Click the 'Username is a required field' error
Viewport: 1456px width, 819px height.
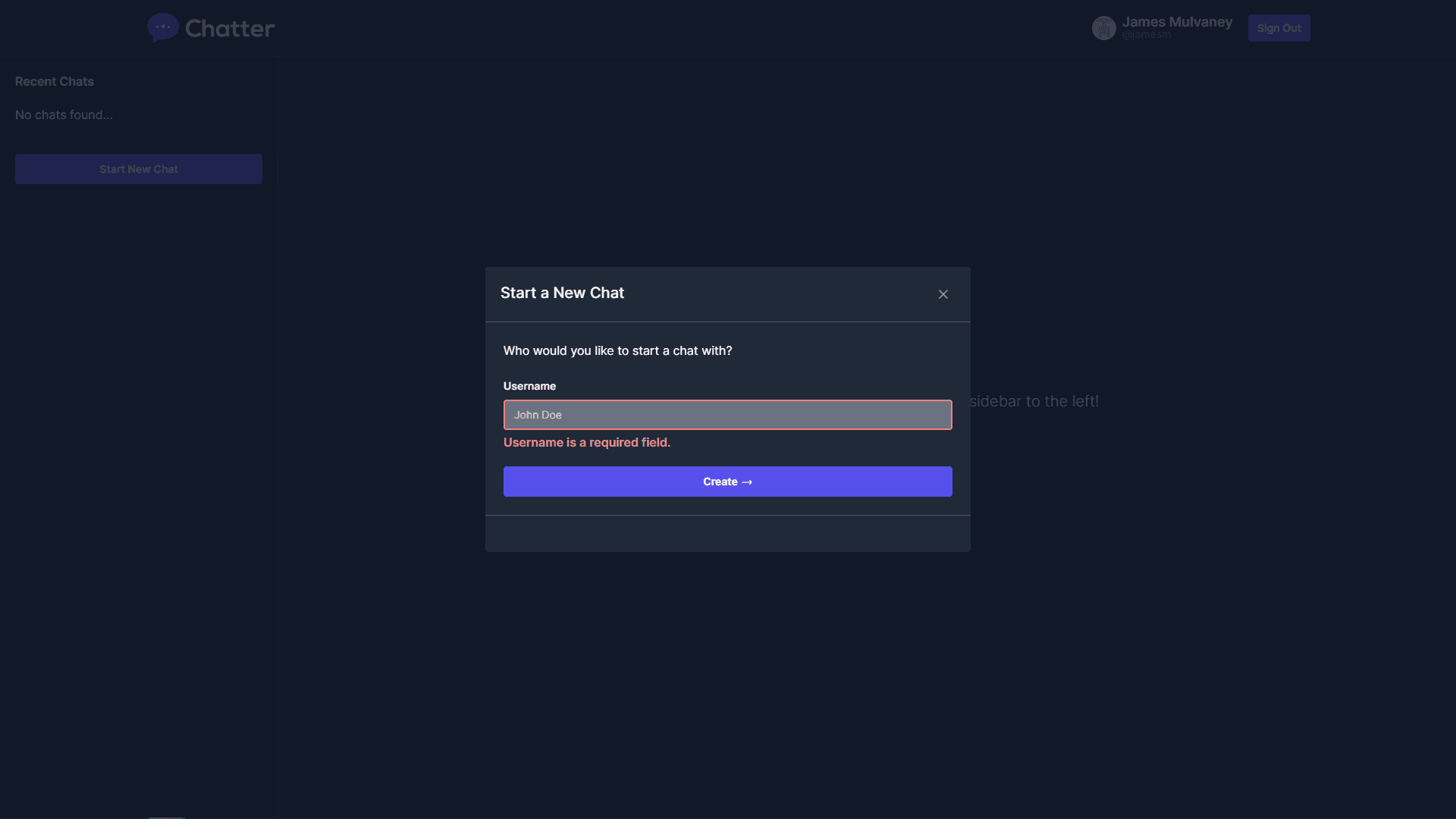[587, 442]
